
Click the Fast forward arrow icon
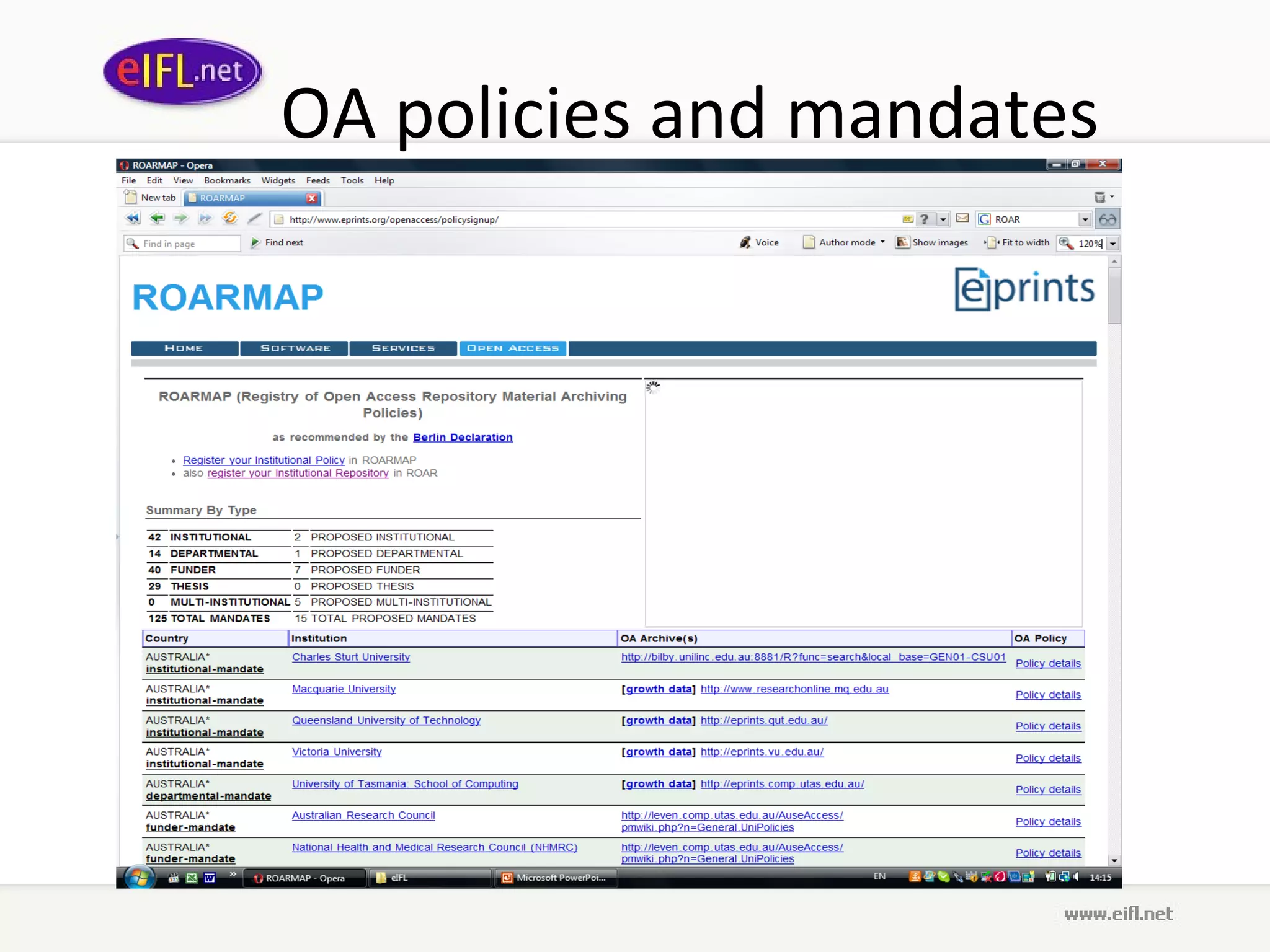[x=205, y=218]
